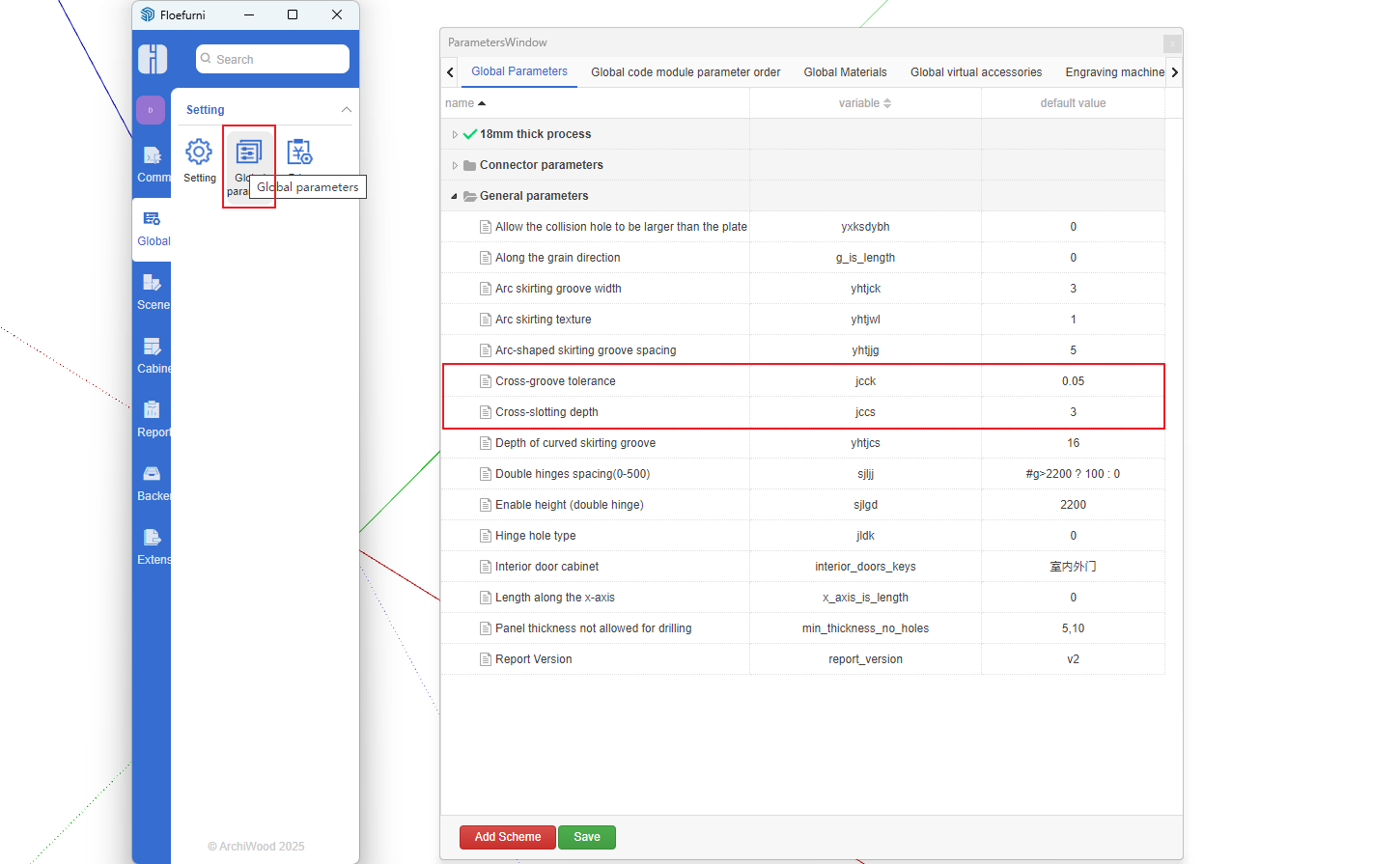Collapse the General parameters folder
The image size is (1400, 864).
455,196
